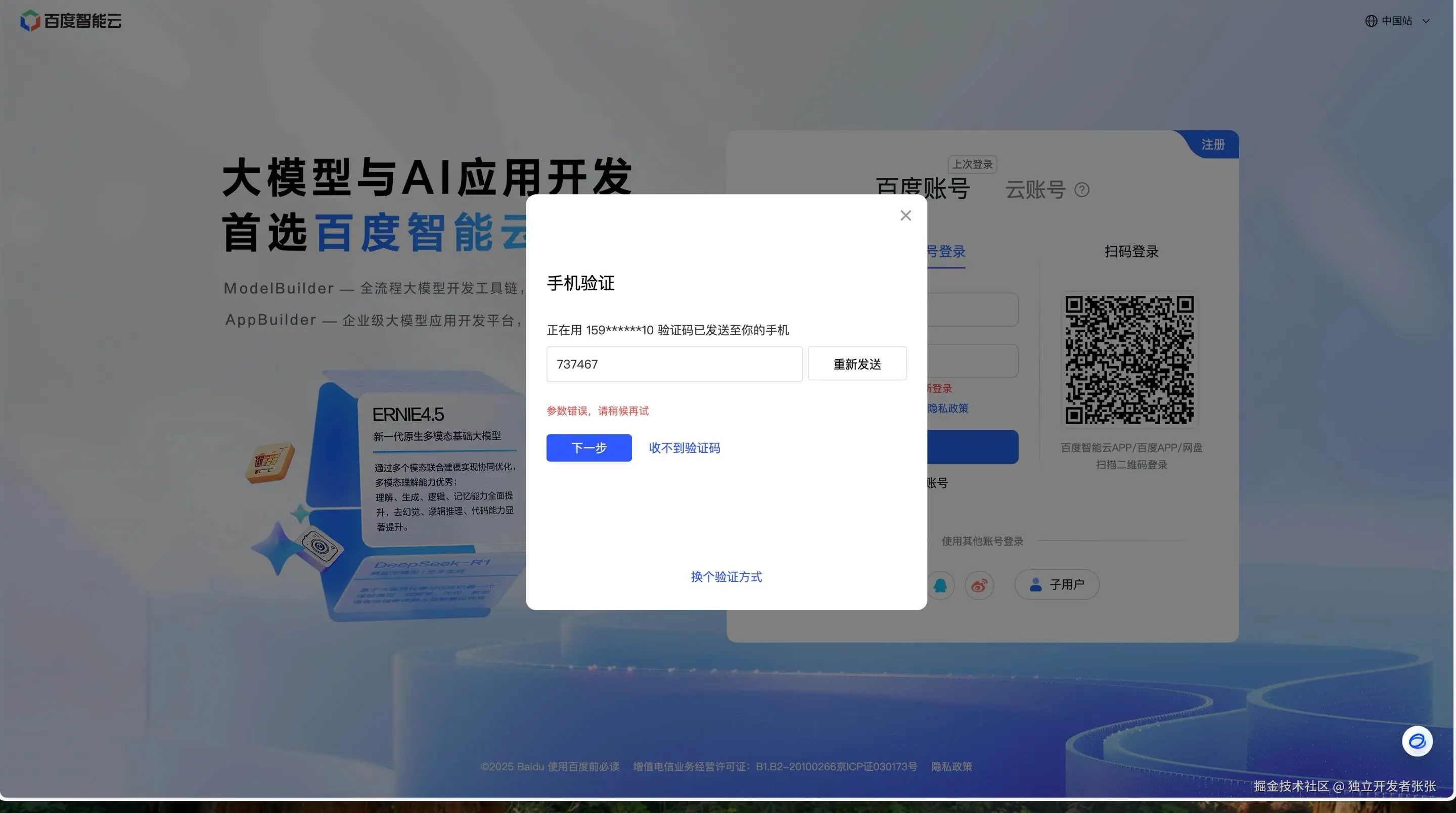This screenshot has width=1456, height=813.
Task: Click the verification code input showing 737467
Action: 674,364
